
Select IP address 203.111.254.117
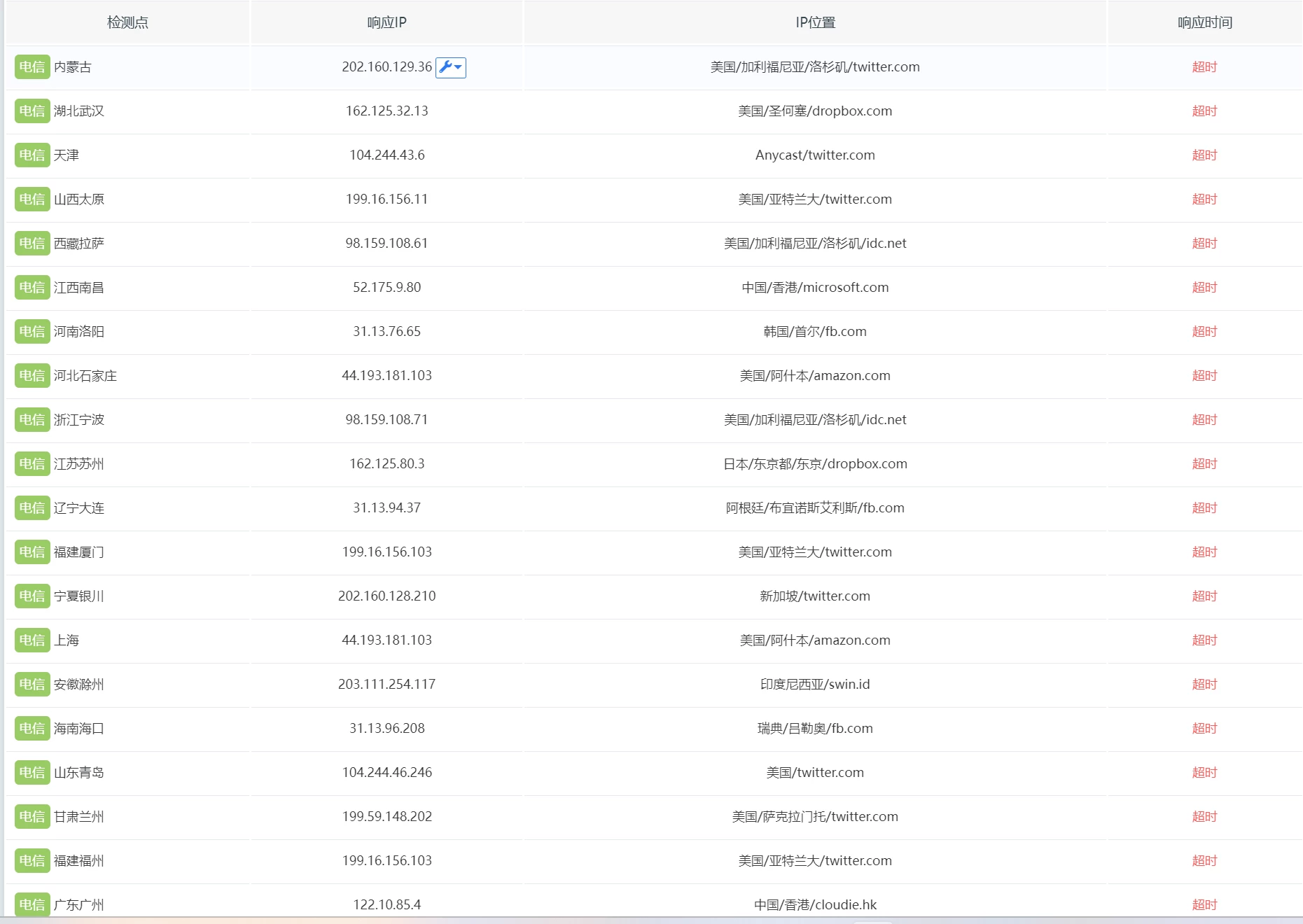386,685
